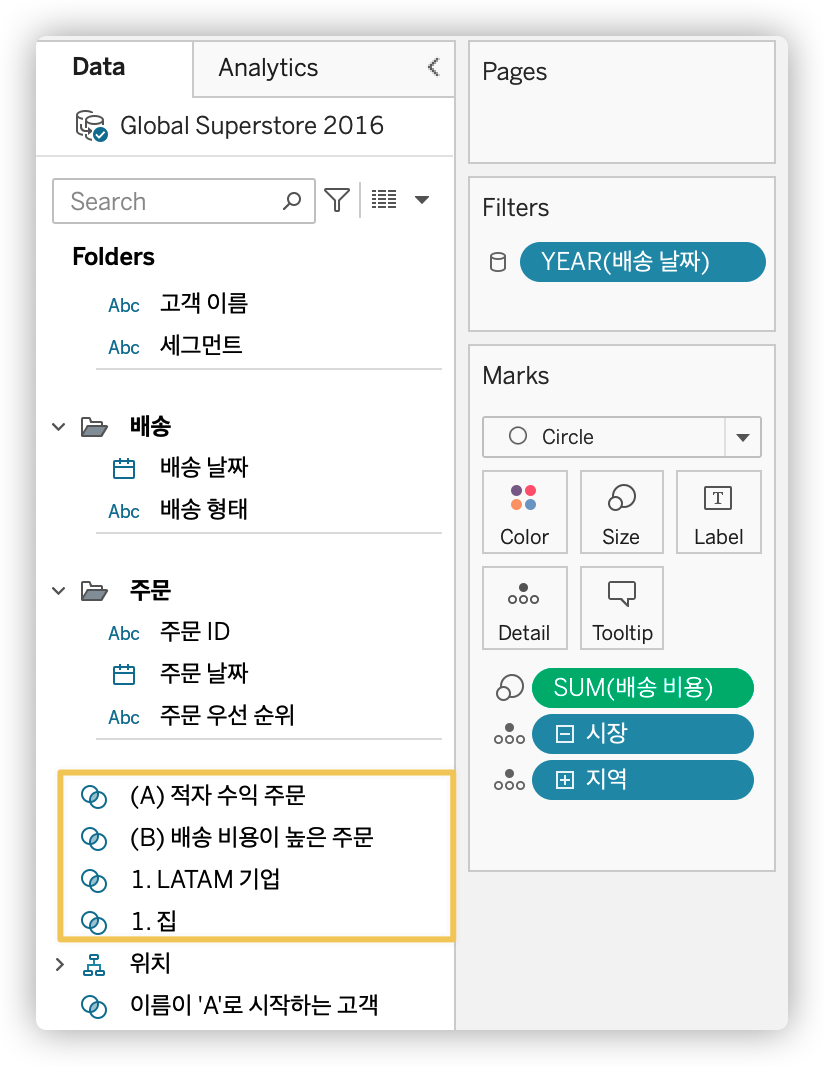Select the 주문 날짜 field
824x1066 pixels.
pos(204,673)
